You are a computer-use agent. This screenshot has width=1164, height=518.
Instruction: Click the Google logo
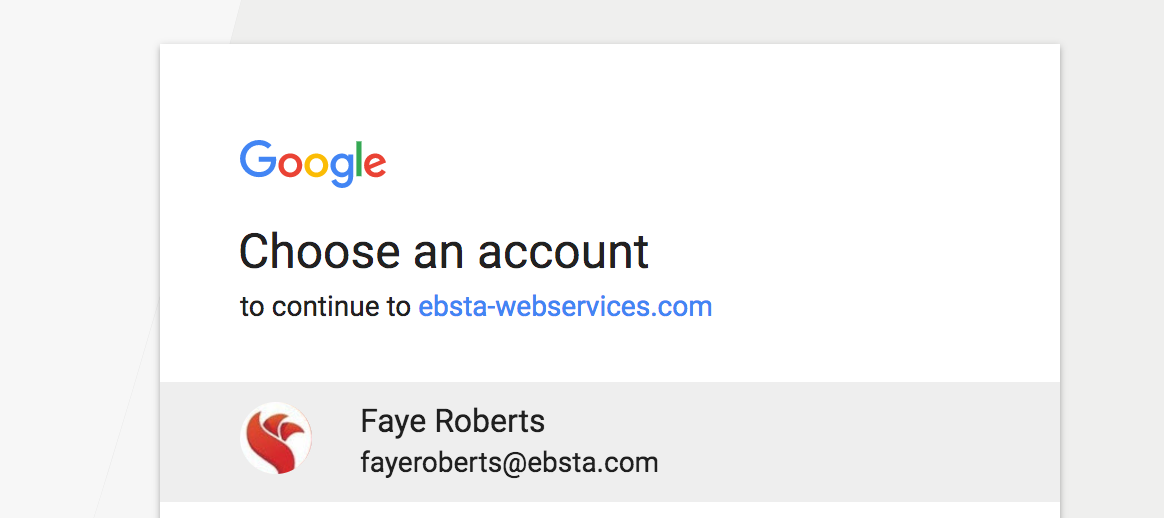tap(312, 162)
